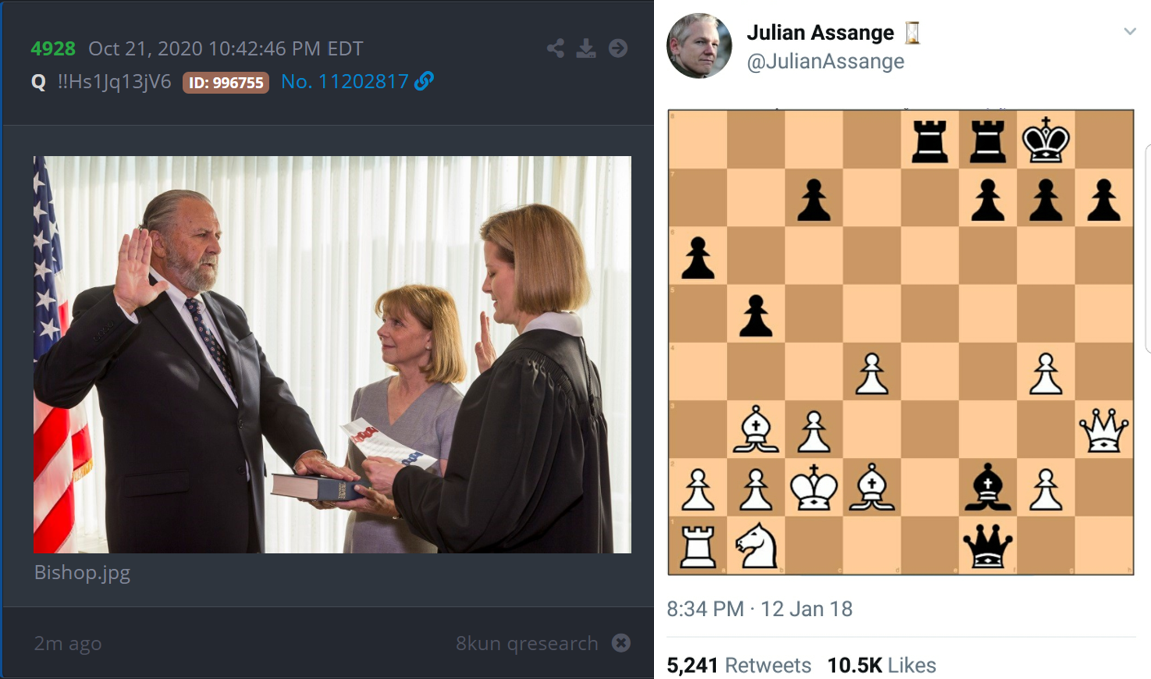This screenshot has width=1151, height=679.
Task: Click the Julian Assange display name
Action: [x=820, y=33]
